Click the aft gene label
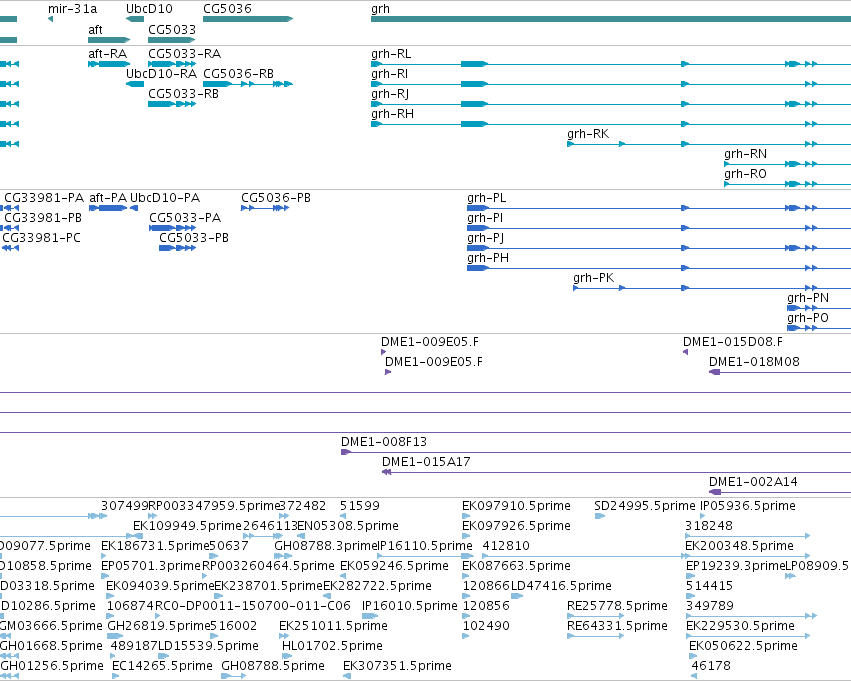Viewport: 851px width, 681px height. click(96, 30)
